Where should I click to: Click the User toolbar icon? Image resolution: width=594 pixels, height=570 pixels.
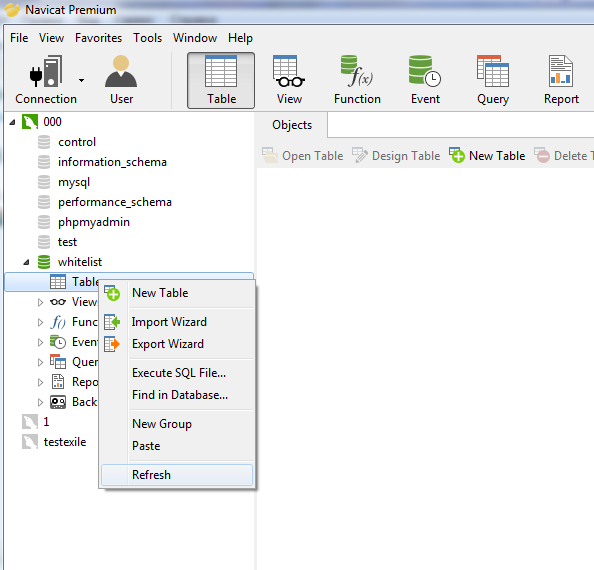[x=121, y=80]
